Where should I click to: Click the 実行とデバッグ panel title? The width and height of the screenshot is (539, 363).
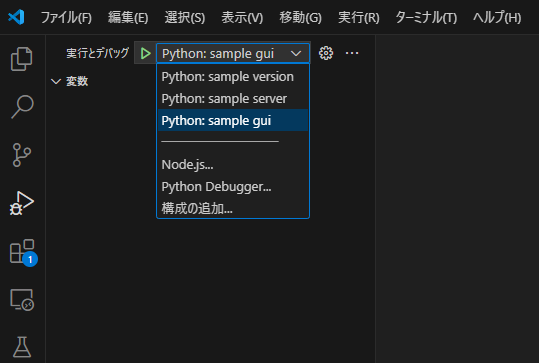pyautogui.click(x=97, y=53)
